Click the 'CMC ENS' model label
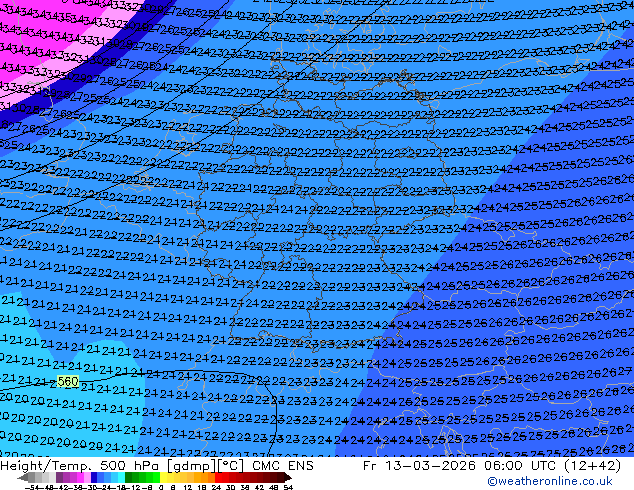The image size is (634, 490). point(283,466)
